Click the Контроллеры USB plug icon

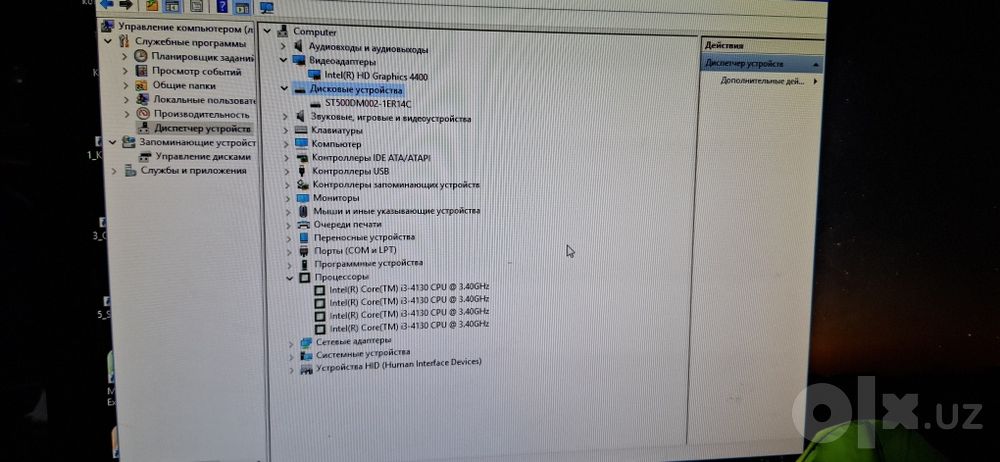pos(302,171)
